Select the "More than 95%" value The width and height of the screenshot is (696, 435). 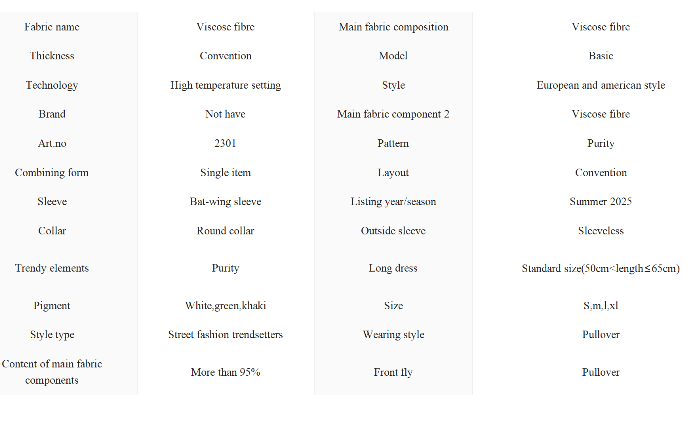(225, 372)
